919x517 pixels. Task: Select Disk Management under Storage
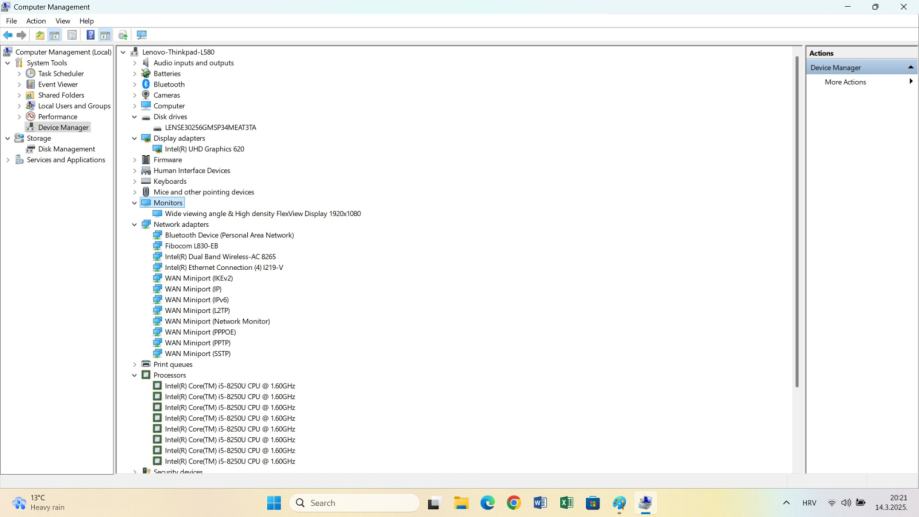click(66, 149)
